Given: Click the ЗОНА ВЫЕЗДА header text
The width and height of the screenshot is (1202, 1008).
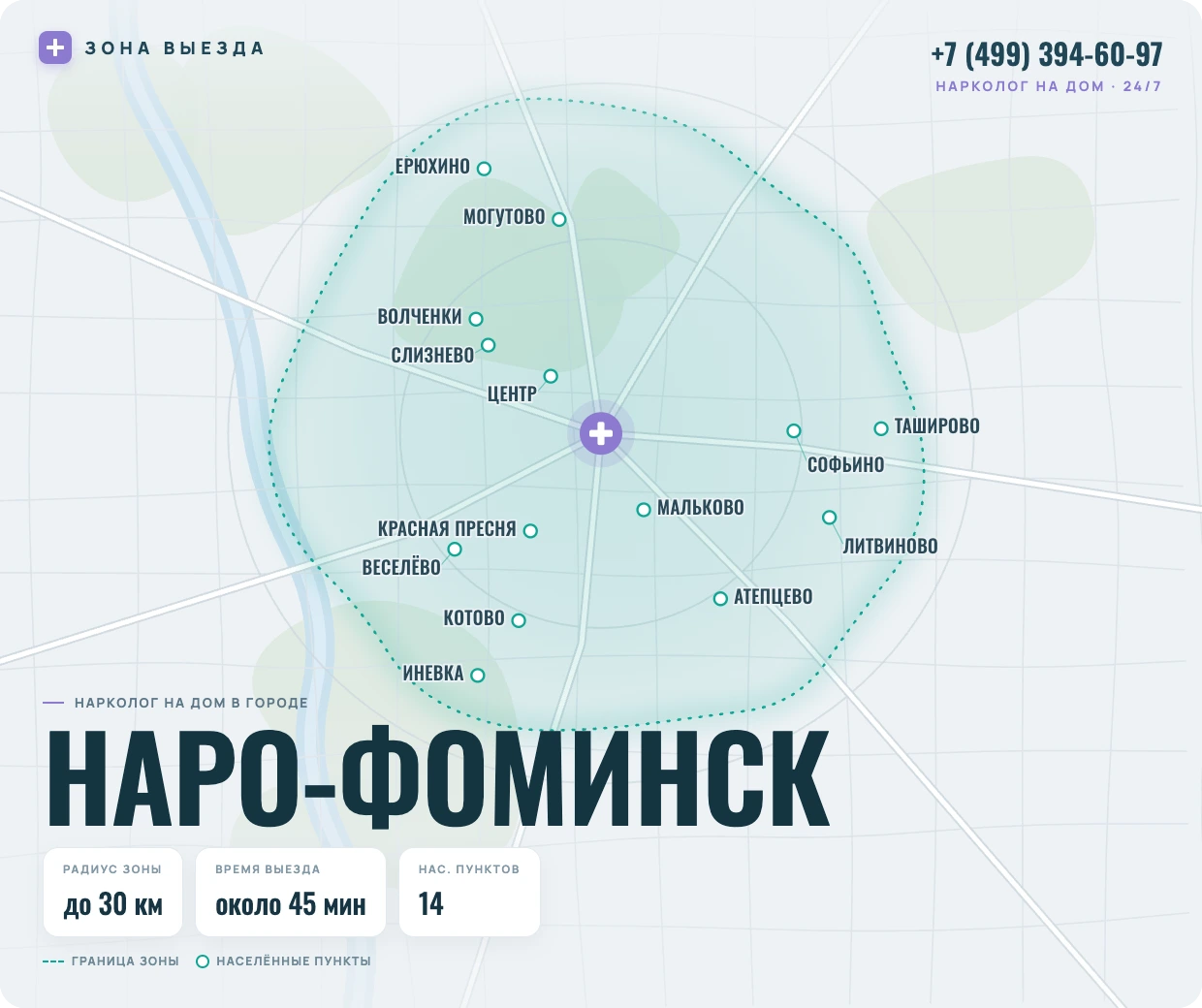Looking at the screenshot, I should [x=174, y=48].
